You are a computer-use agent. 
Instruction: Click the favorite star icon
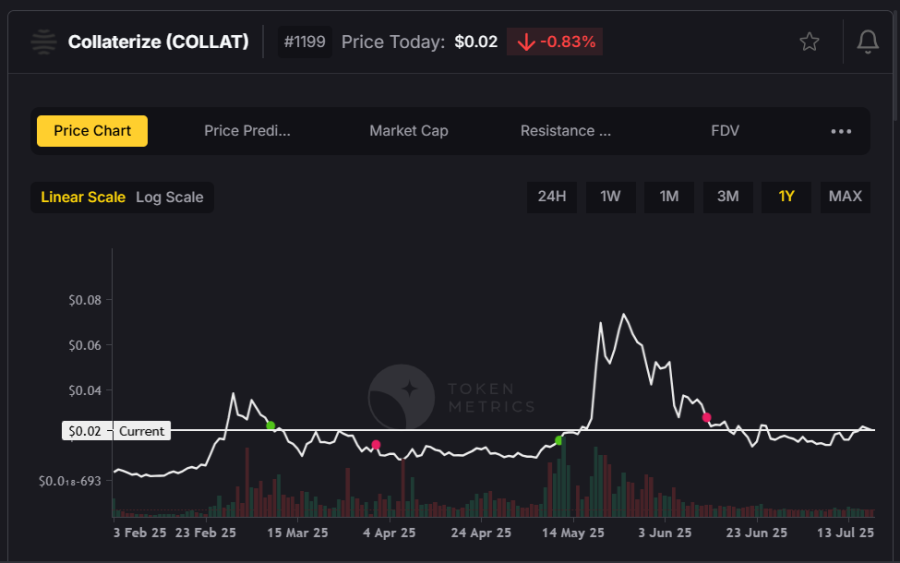(x=809, y=42)
